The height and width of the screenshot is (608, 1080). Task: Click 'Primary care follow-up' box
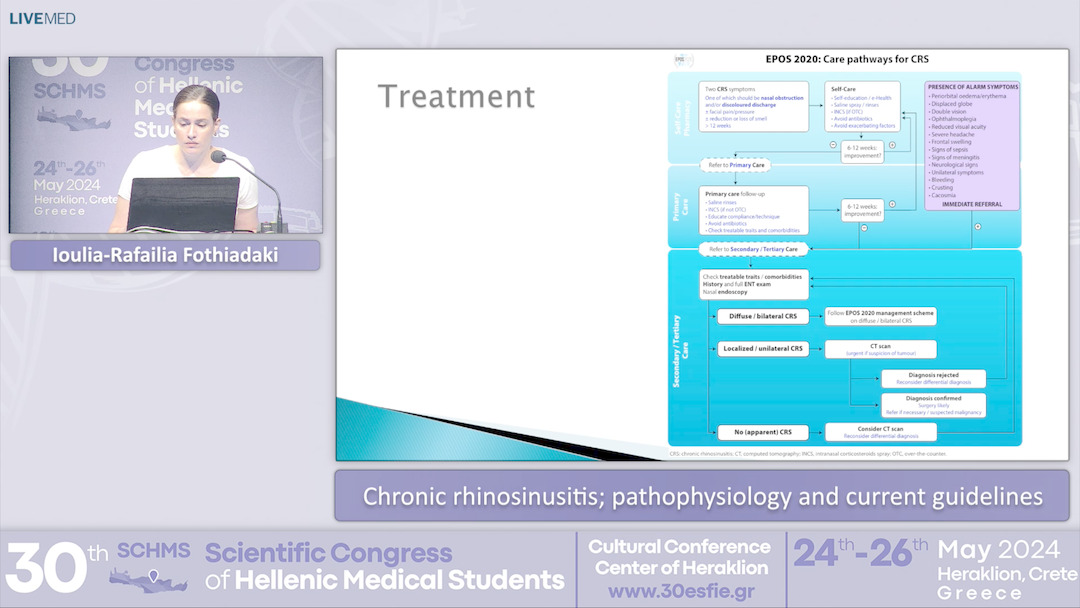click(x=754, y=211)
